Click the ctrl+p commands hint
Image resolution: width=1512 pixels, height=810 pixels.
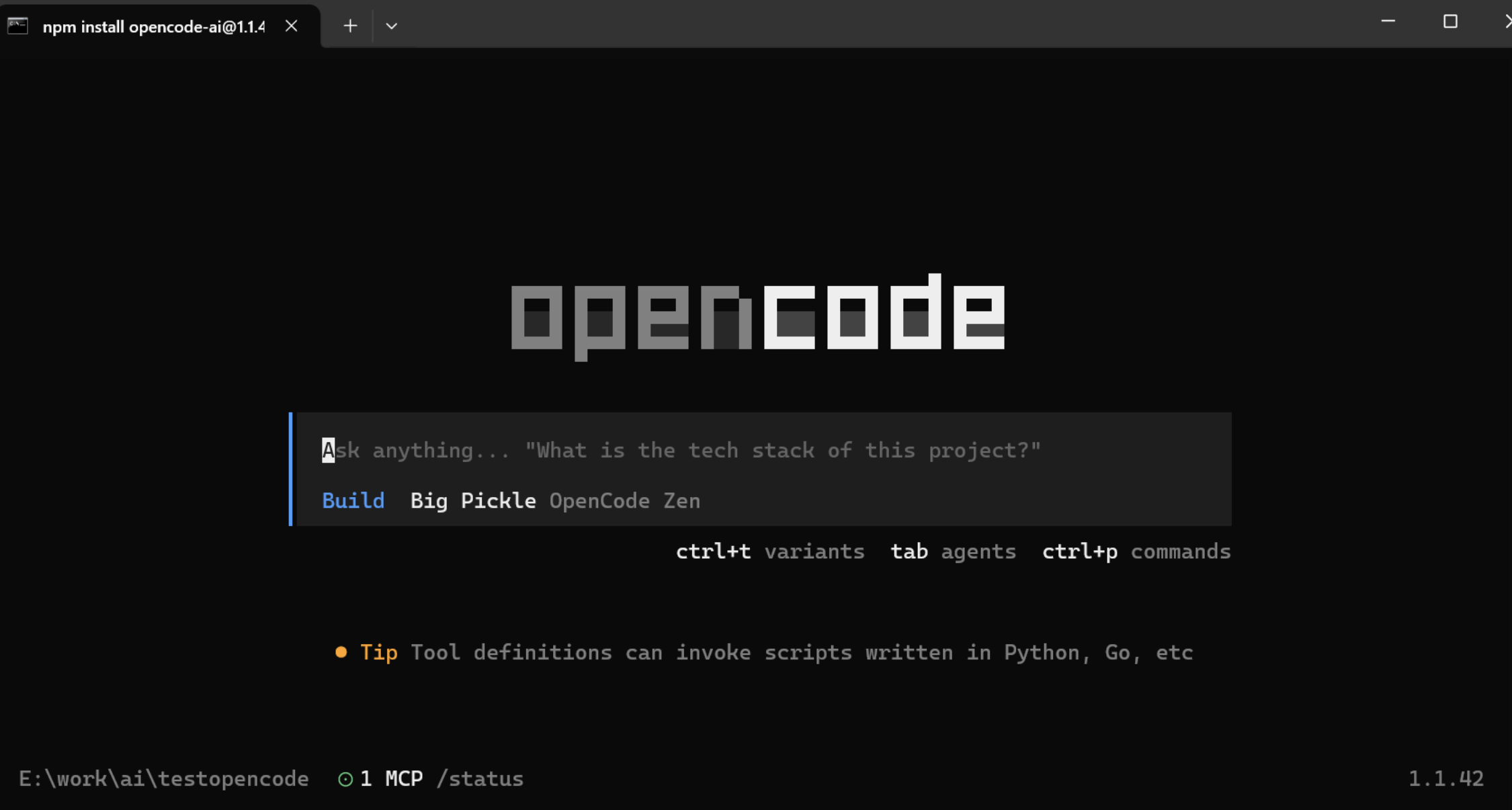click(1136, 551)
